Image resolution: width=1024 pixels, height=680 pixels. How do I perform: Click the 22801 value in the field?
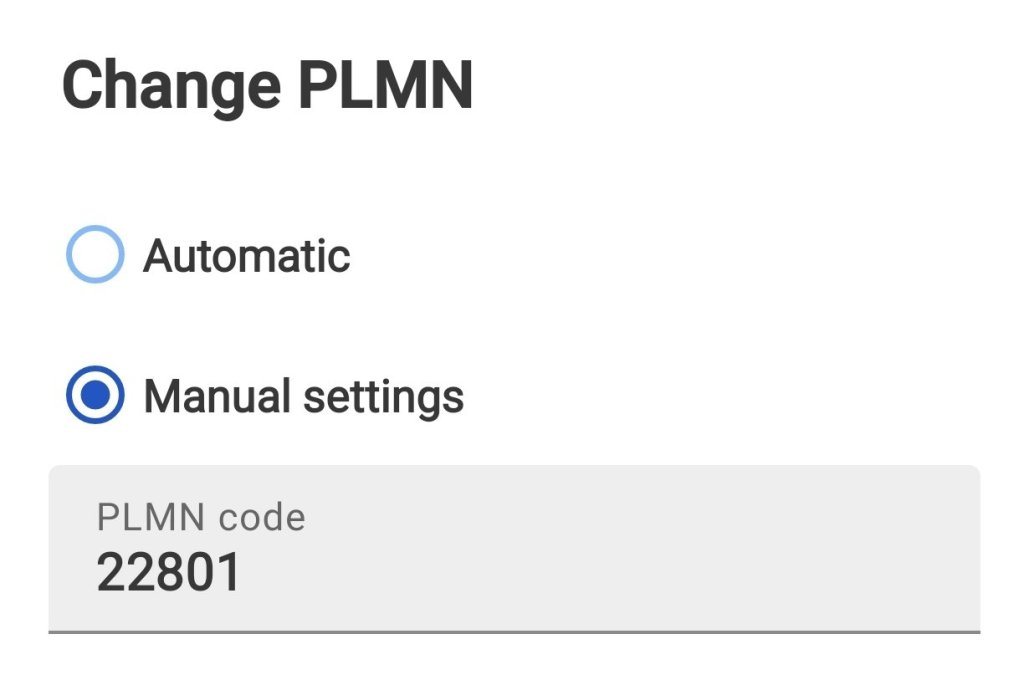click(x=169, y=573)
